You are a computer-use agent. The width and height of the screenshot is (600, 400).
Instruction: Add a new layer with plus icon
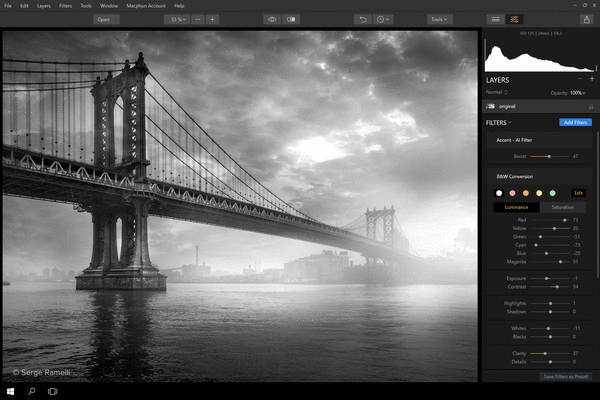point(591,79)
